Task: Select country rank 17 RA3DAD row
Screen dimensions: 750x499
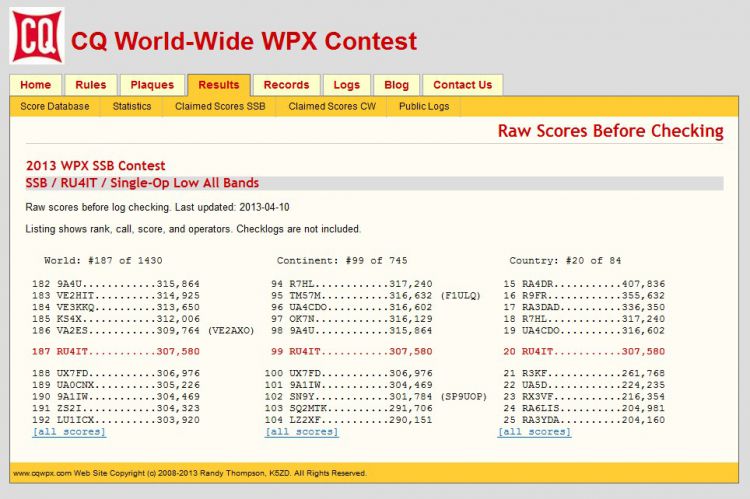Action: [584, 307]
